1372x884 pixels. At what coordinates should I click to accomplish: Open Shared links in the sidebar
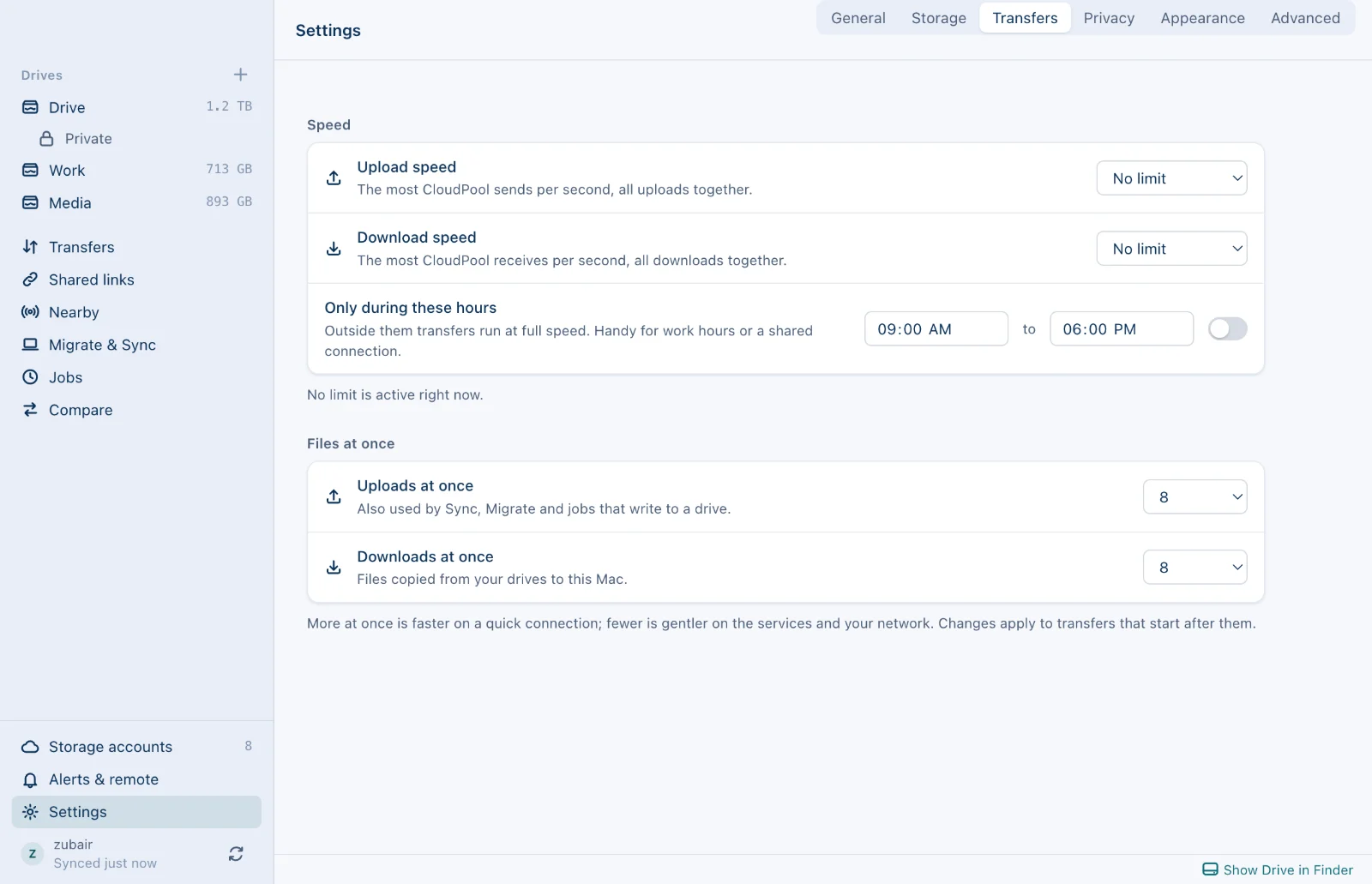136,280
